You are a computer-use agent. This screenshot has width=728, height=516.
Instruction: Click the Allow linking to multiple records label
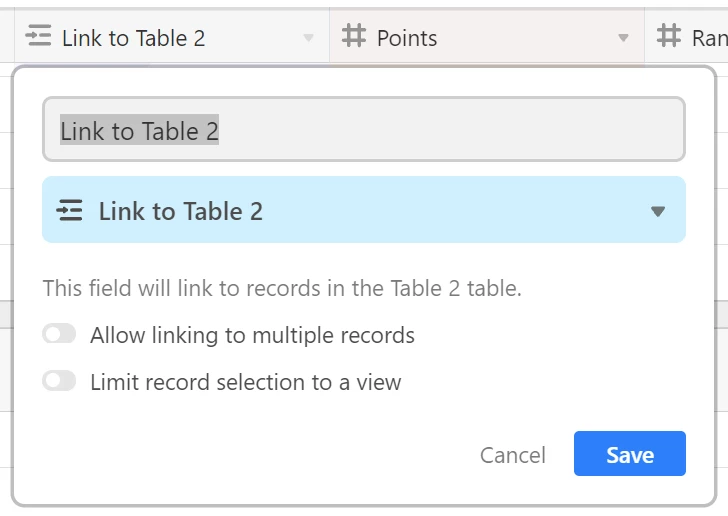(252, 335)
